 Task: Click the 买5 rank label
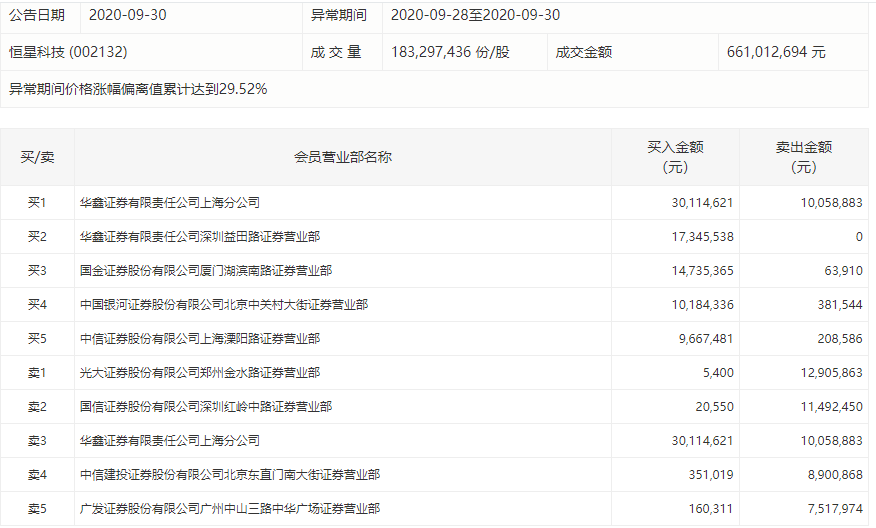[x=37, y=339]
